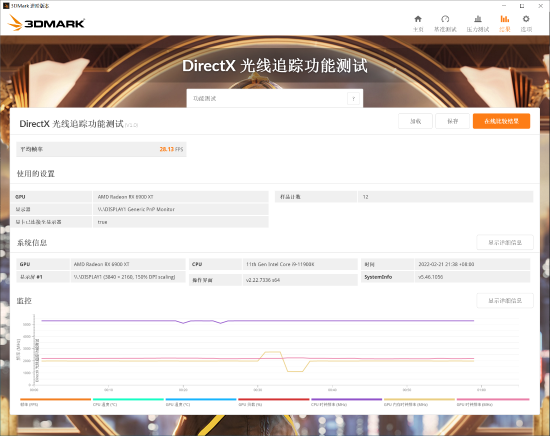Click the question mark help icon
This screenshot has width=550, height=436.
tap(353, 99)
